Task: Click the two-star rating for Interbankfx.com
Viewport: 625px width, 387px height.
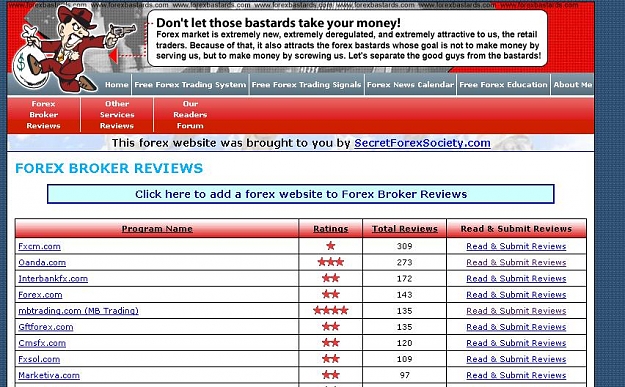Action: point(330,278)
